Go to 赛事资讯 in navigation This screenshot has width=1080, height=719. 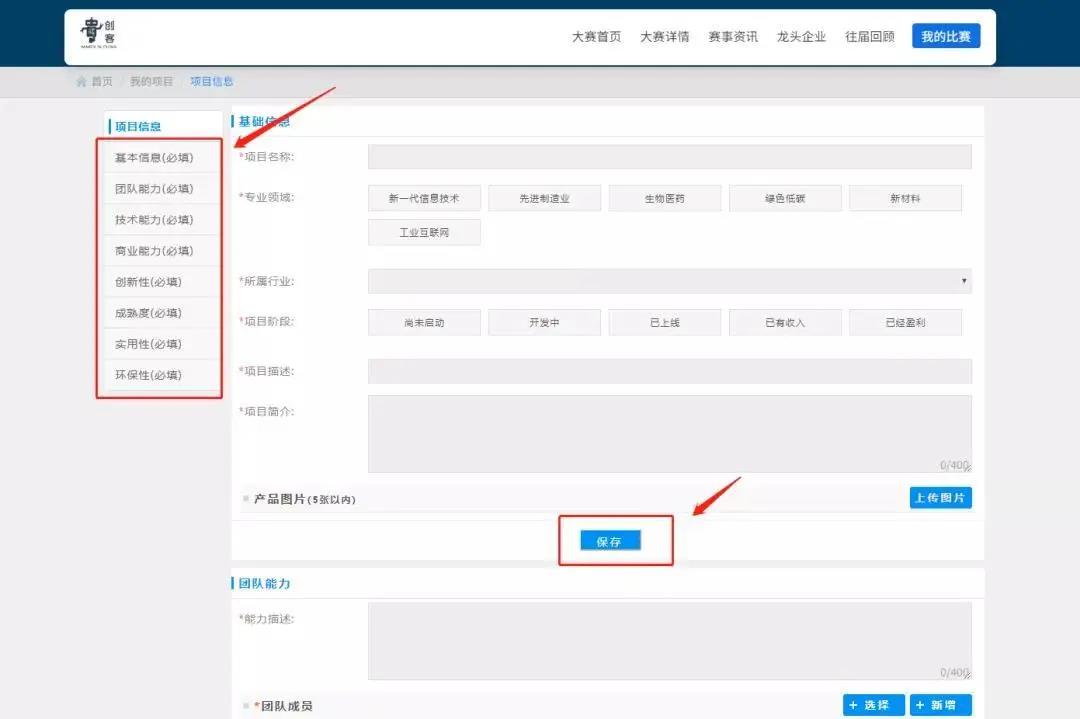point(733,37)
